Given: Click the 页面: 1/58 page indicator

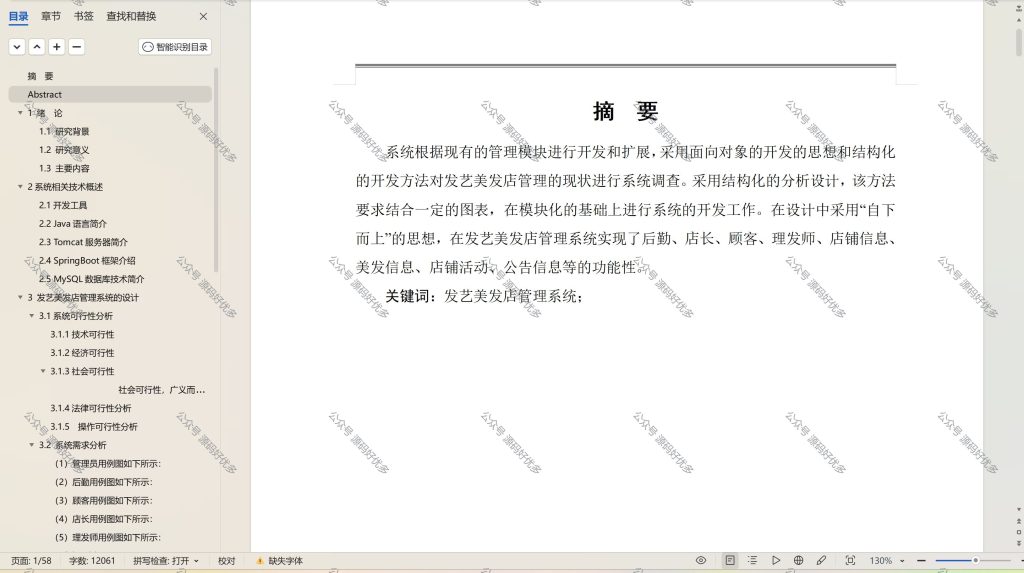Looking at the screenshot, I should [x=31, y=561].
